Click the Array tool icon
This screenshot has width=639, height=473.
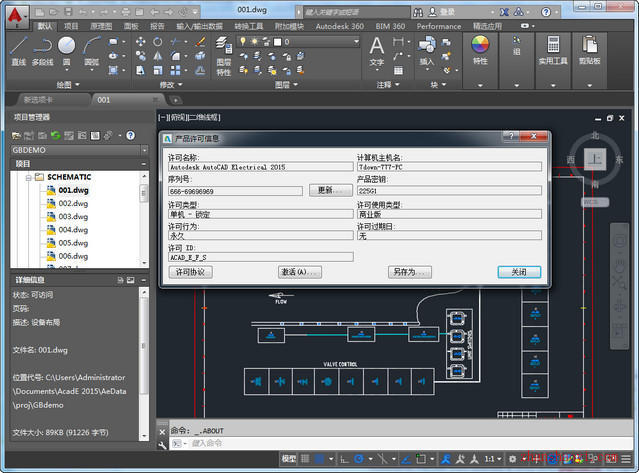point(176,70)
